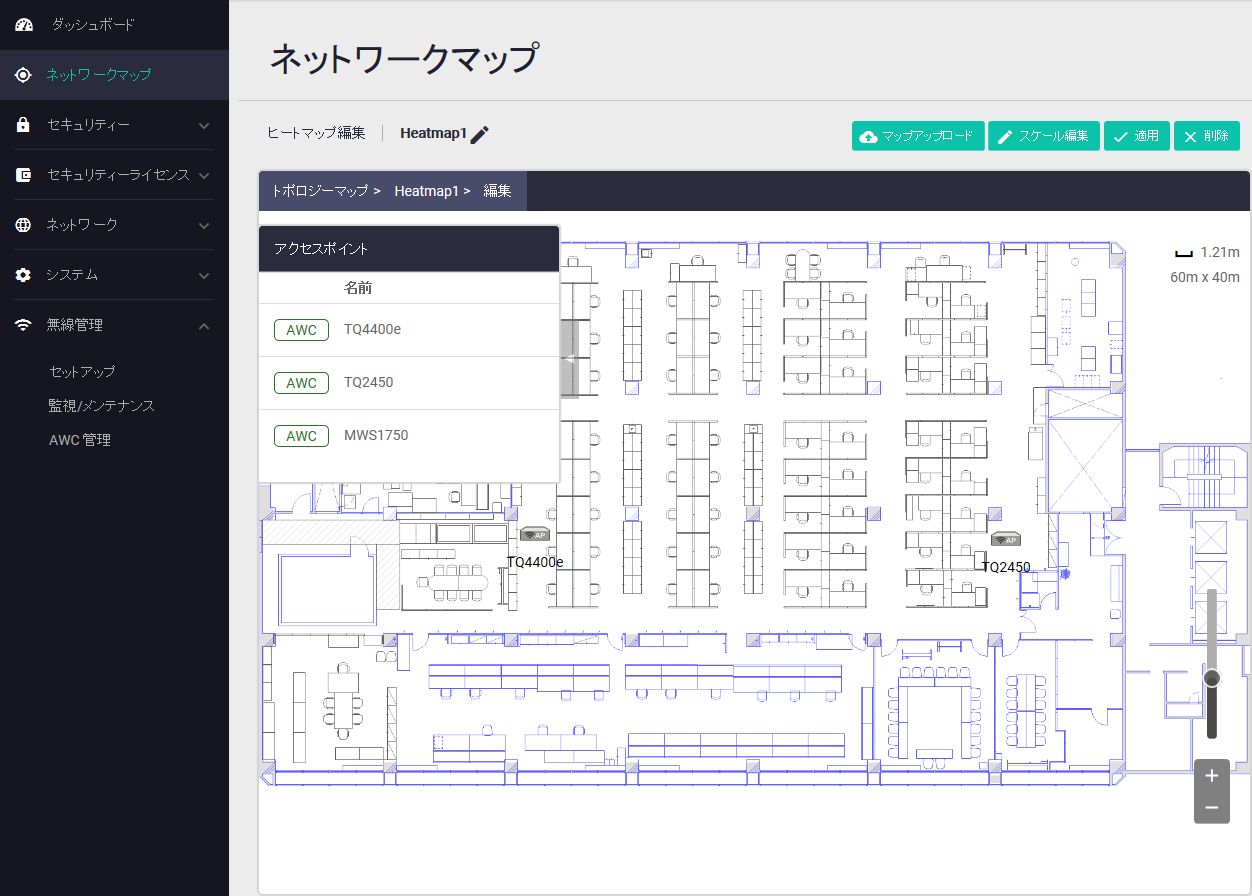This screenshot has width=1252, height=896.
Task: Expand the セキュリティー menu
Action: [x=114, y=125]
